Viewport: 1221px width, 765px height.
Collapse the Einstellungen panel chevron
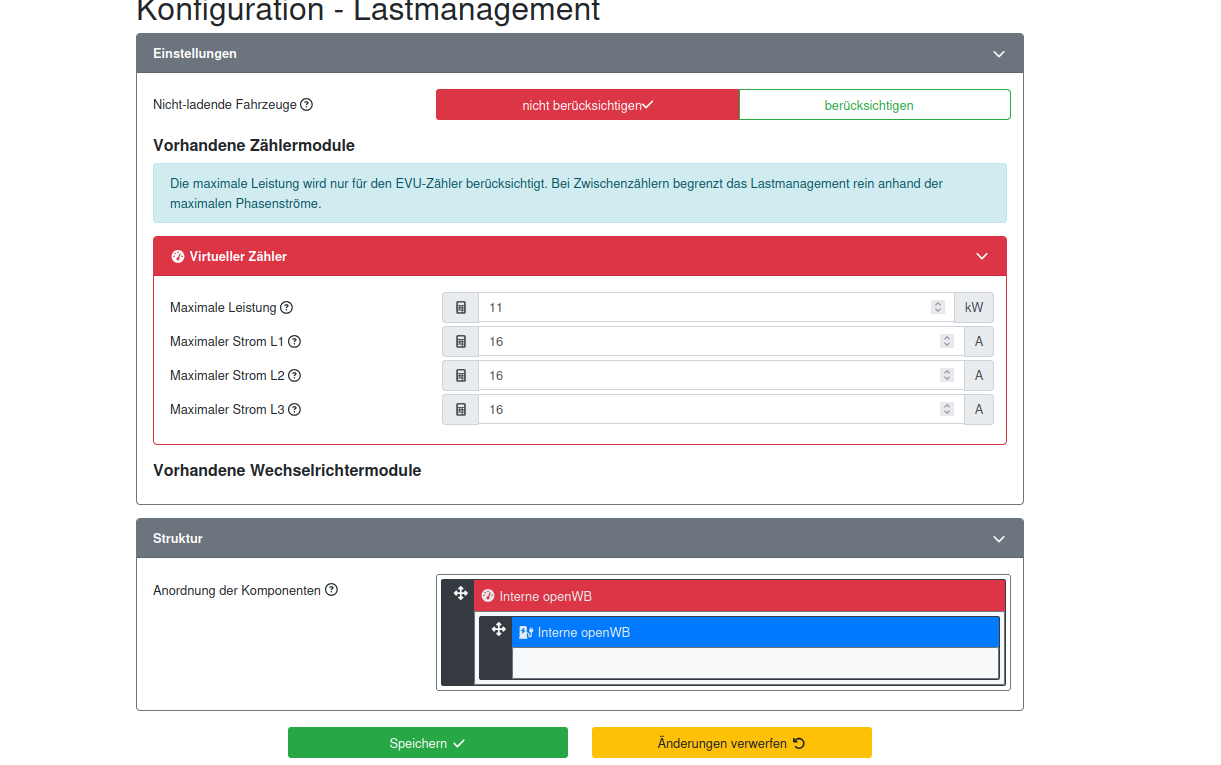click(x=998, y=54)
